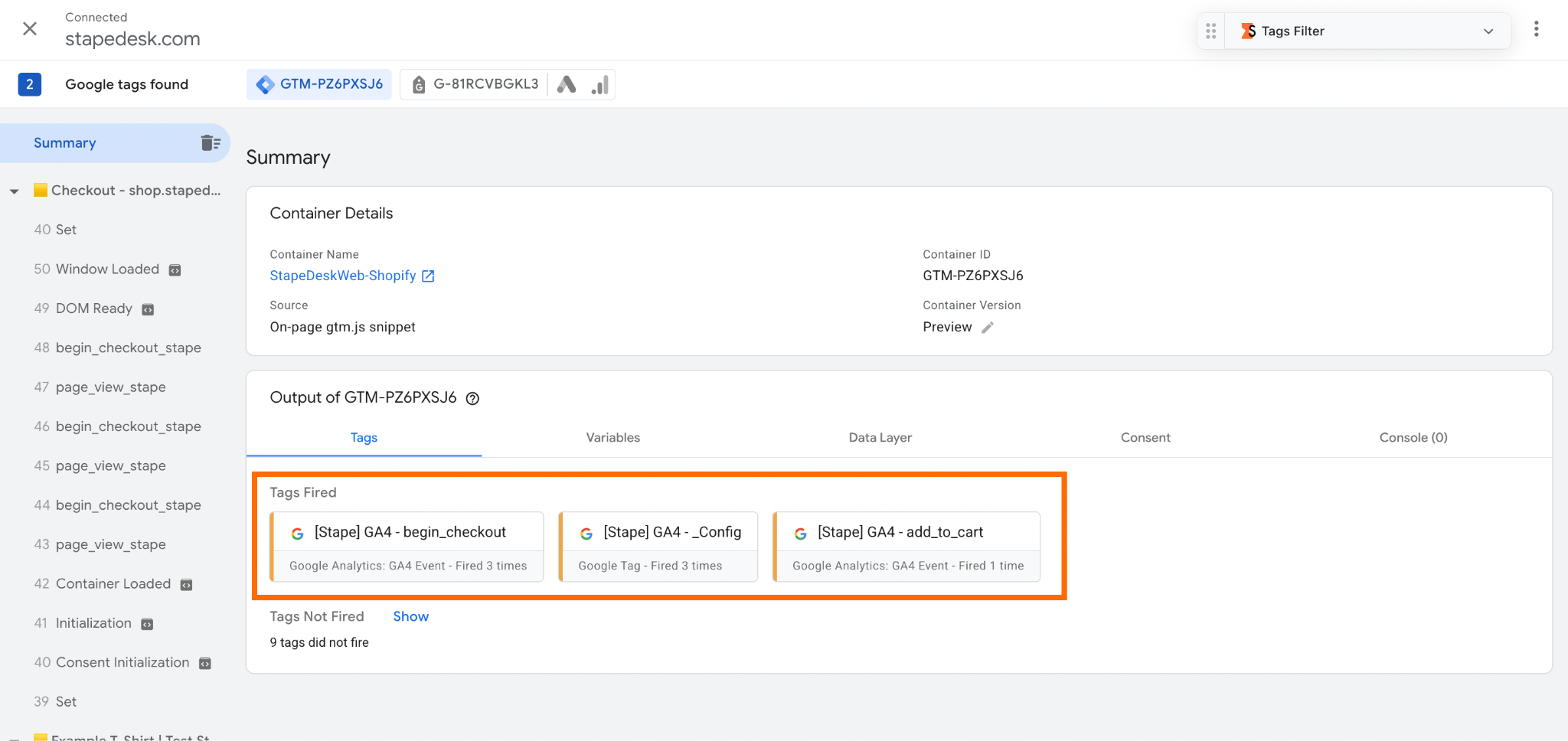Select the GTM-PZ6PXSJ6 container chip

coord(319,84)
